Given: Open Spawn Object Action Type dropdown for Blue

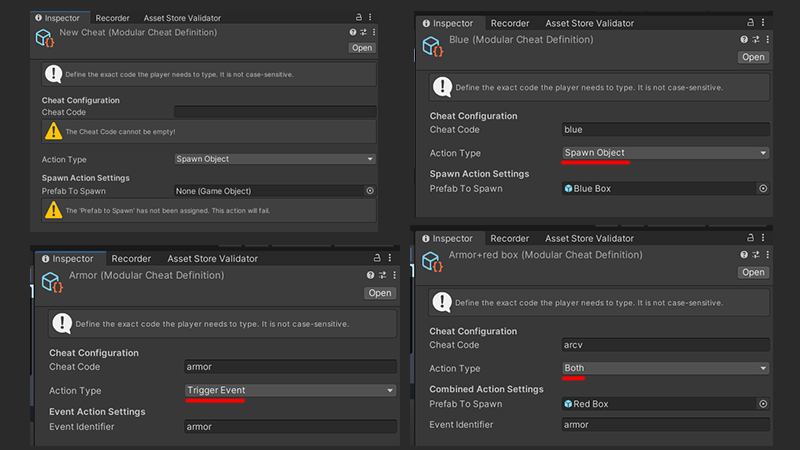Looking at the screenshot, I should (x=666, y=153).
